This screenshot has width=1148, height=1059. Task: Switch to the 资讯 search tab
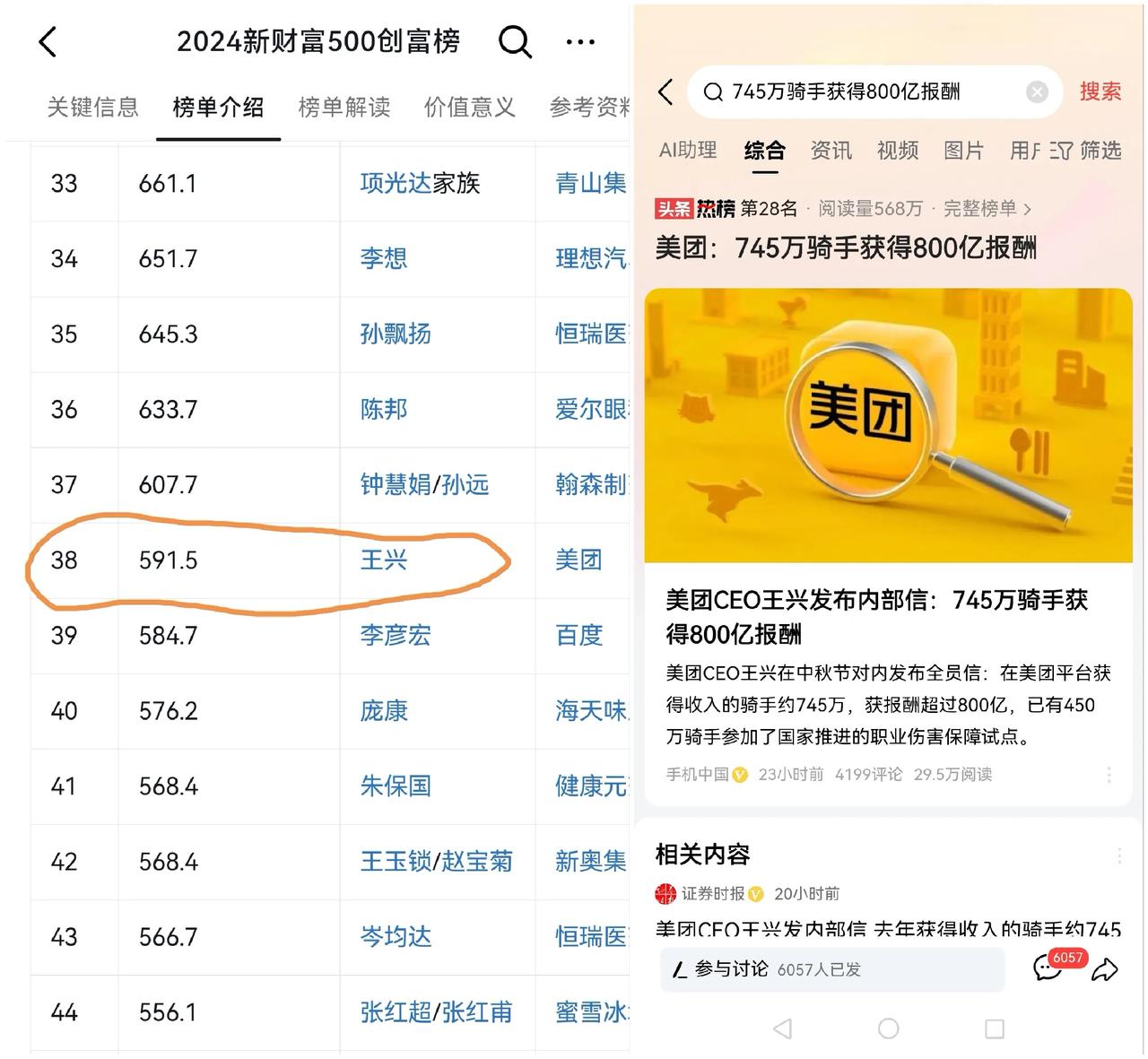coord(831,150)
